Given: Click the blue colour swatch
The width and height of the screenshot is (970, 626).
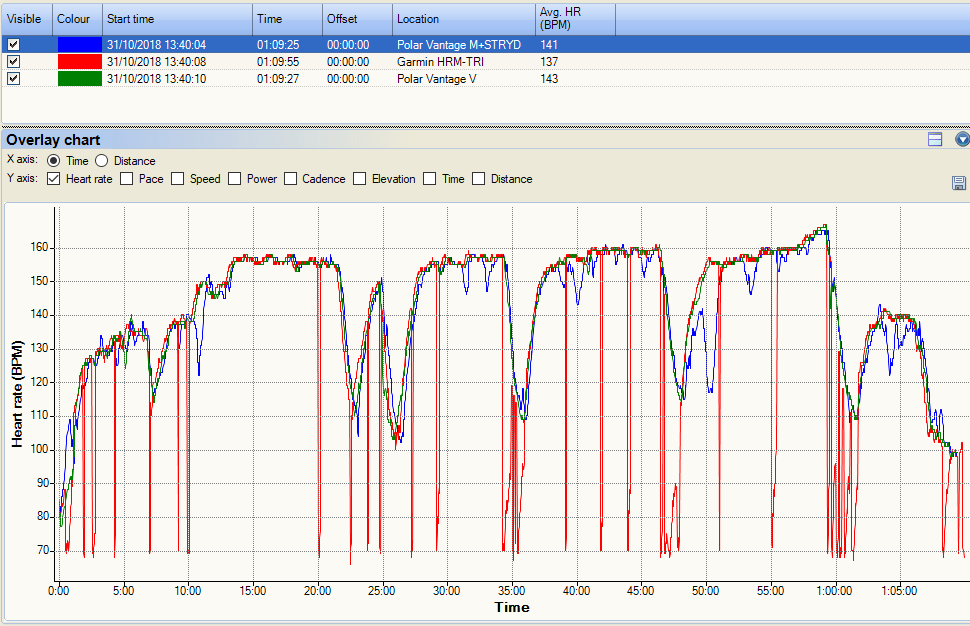Looking at the screenshot, I should pos(79,45).
